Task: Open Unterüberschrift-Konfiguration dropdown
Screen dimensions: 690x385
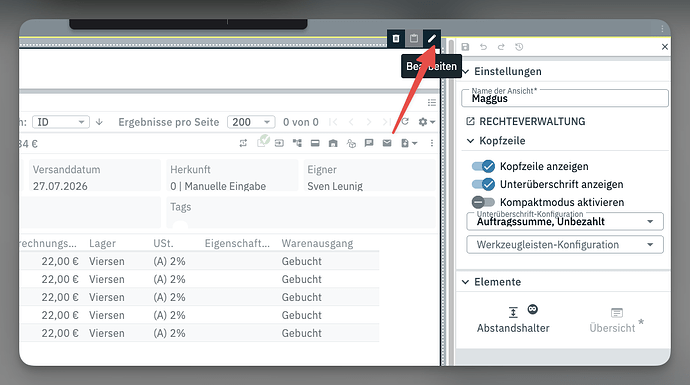Action: (x=565, y=221)
